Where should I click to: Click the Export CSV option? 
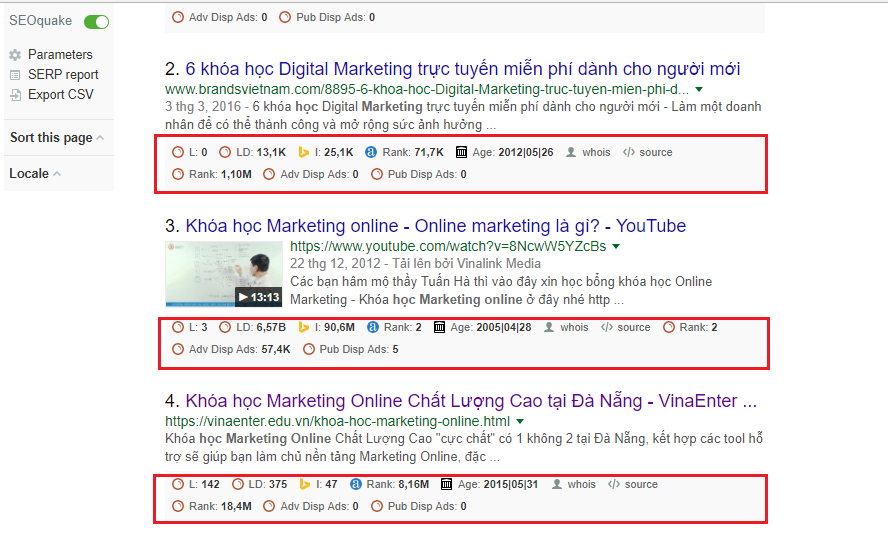coord(61,94)
